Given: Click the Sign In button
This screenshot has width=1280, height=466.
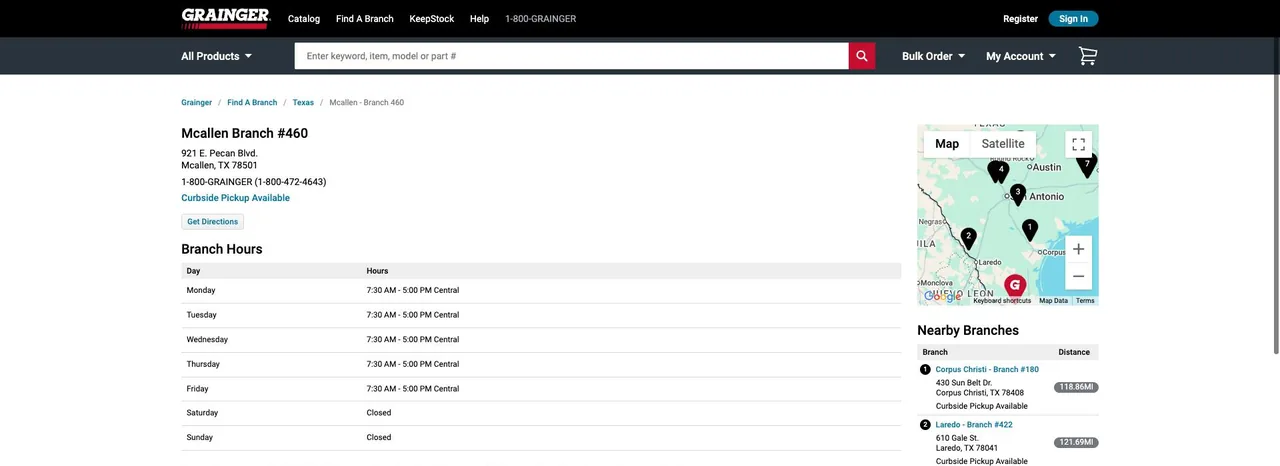Looking at the screenshot, I should (1073, 19).
